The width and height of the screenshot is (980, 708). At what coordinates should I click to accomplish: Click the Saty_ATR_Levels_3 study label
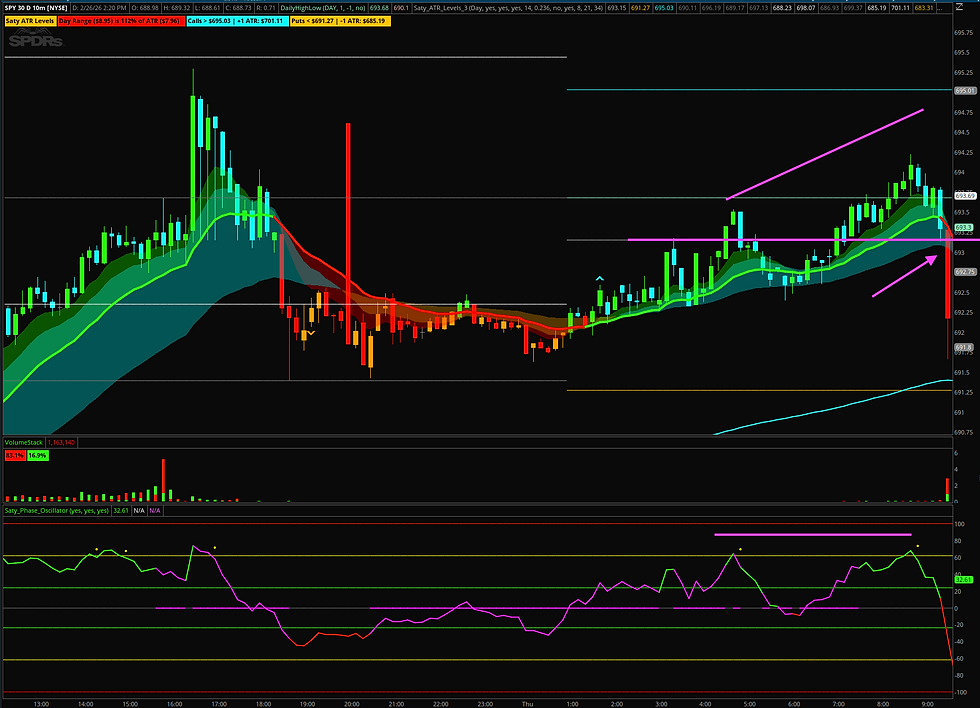[509, 8]
